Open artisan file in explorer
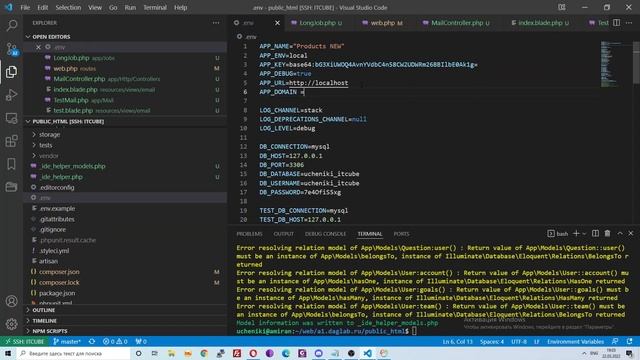640x360 pixels. pos(48,261)
